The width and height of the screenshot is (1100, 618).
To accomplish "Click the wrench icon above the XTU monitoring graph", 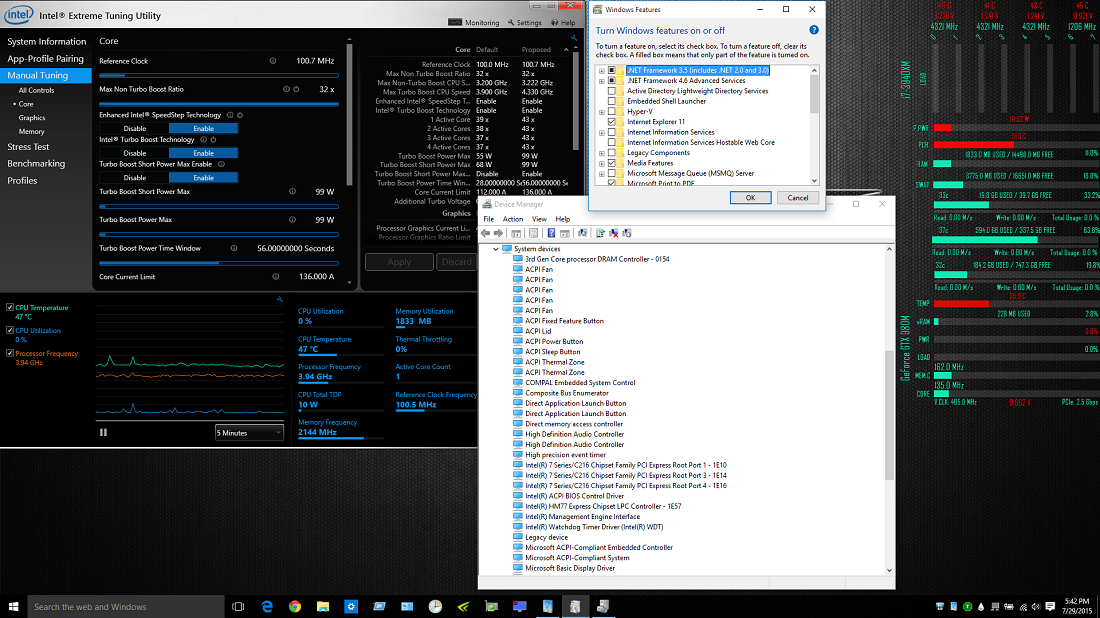I will [280, 300].
